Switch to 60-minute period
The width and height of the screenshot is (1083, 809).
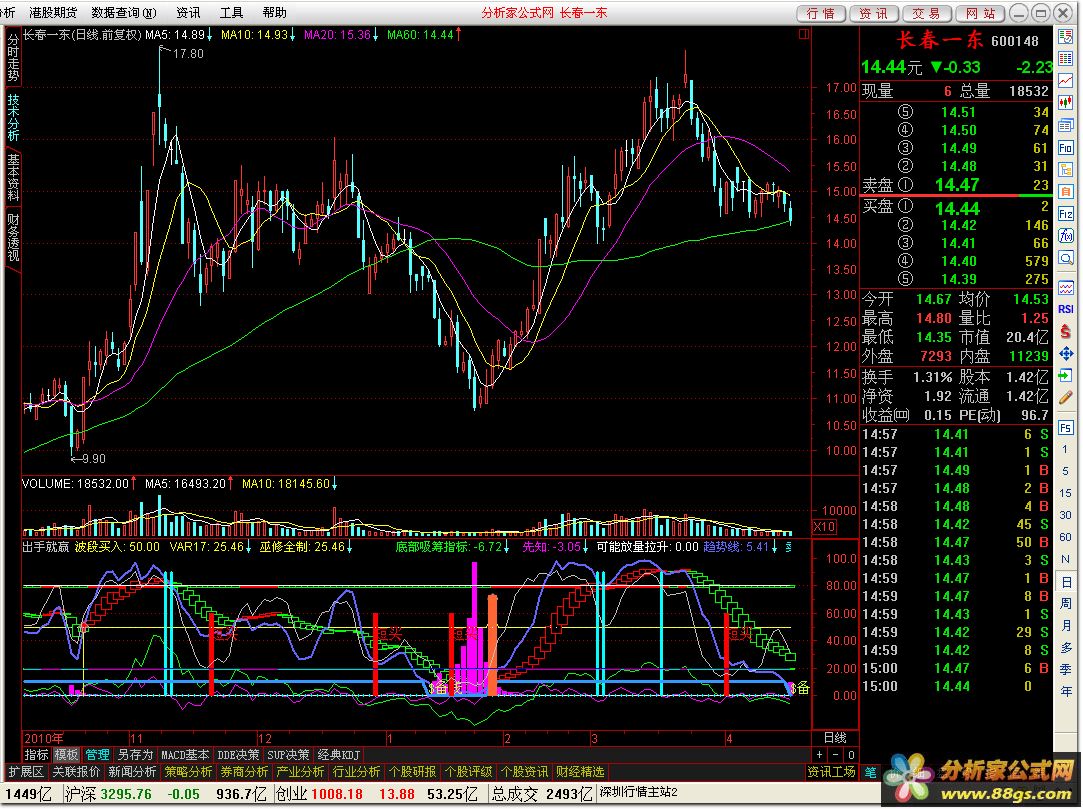(1066, 537)
